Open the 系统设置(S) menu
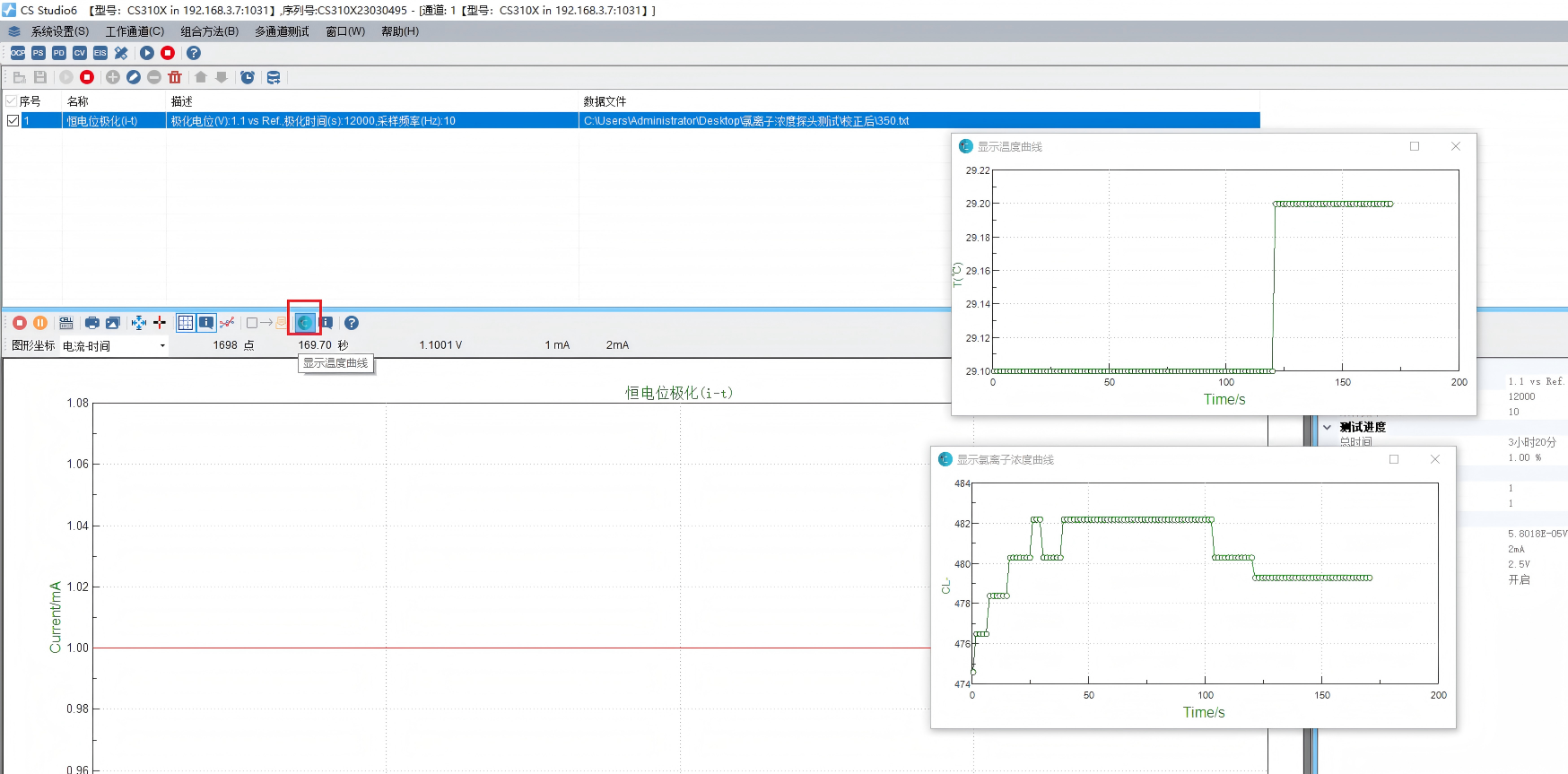Screen dimensions: 1568x774 (59, 31)
